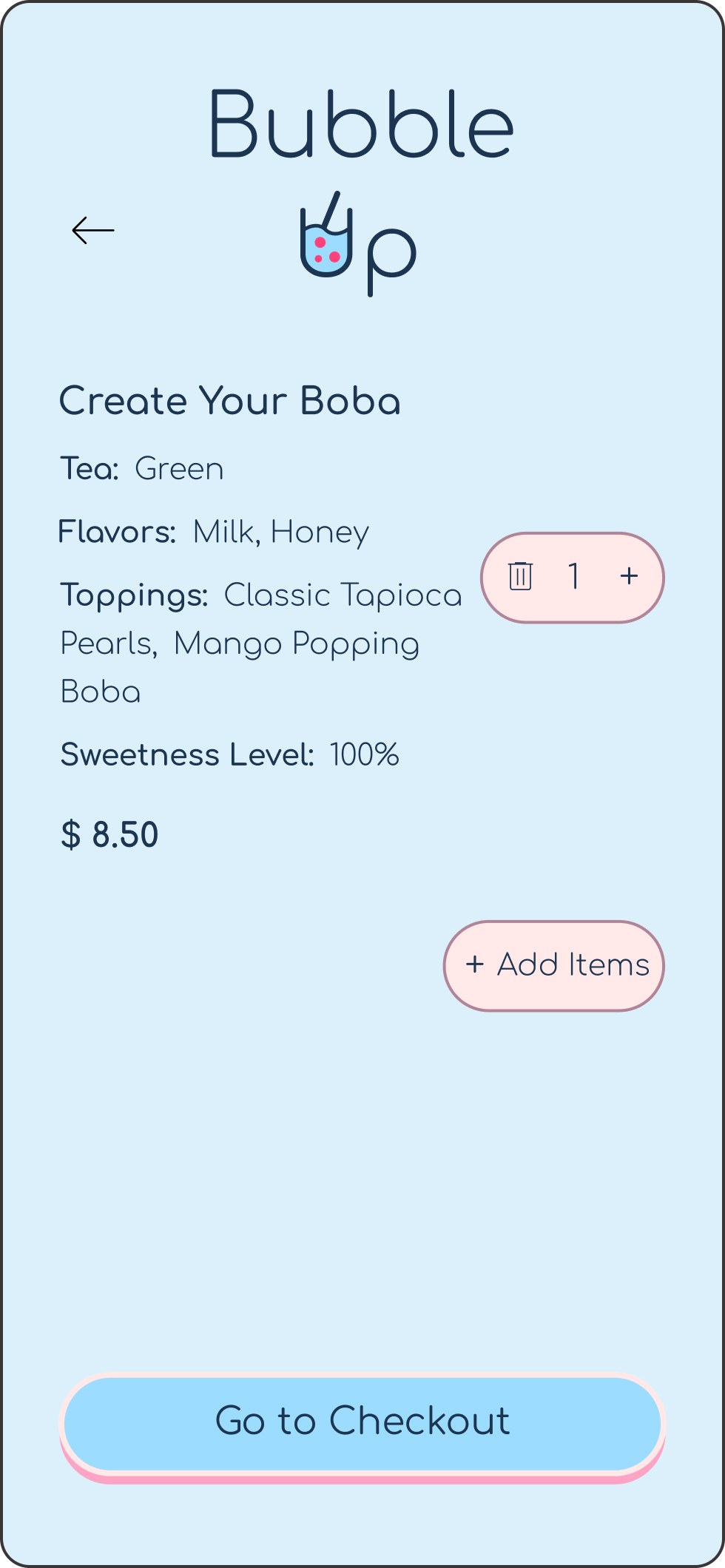Tap the boba cup logo icon
725x1568 pixels.
click(326, 234)
